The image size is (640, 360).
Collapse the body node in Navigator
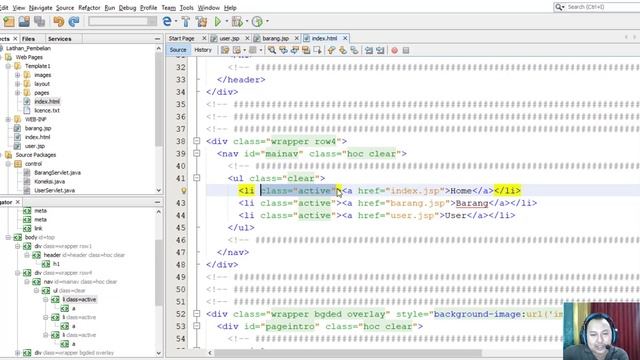tap(8, 237)
